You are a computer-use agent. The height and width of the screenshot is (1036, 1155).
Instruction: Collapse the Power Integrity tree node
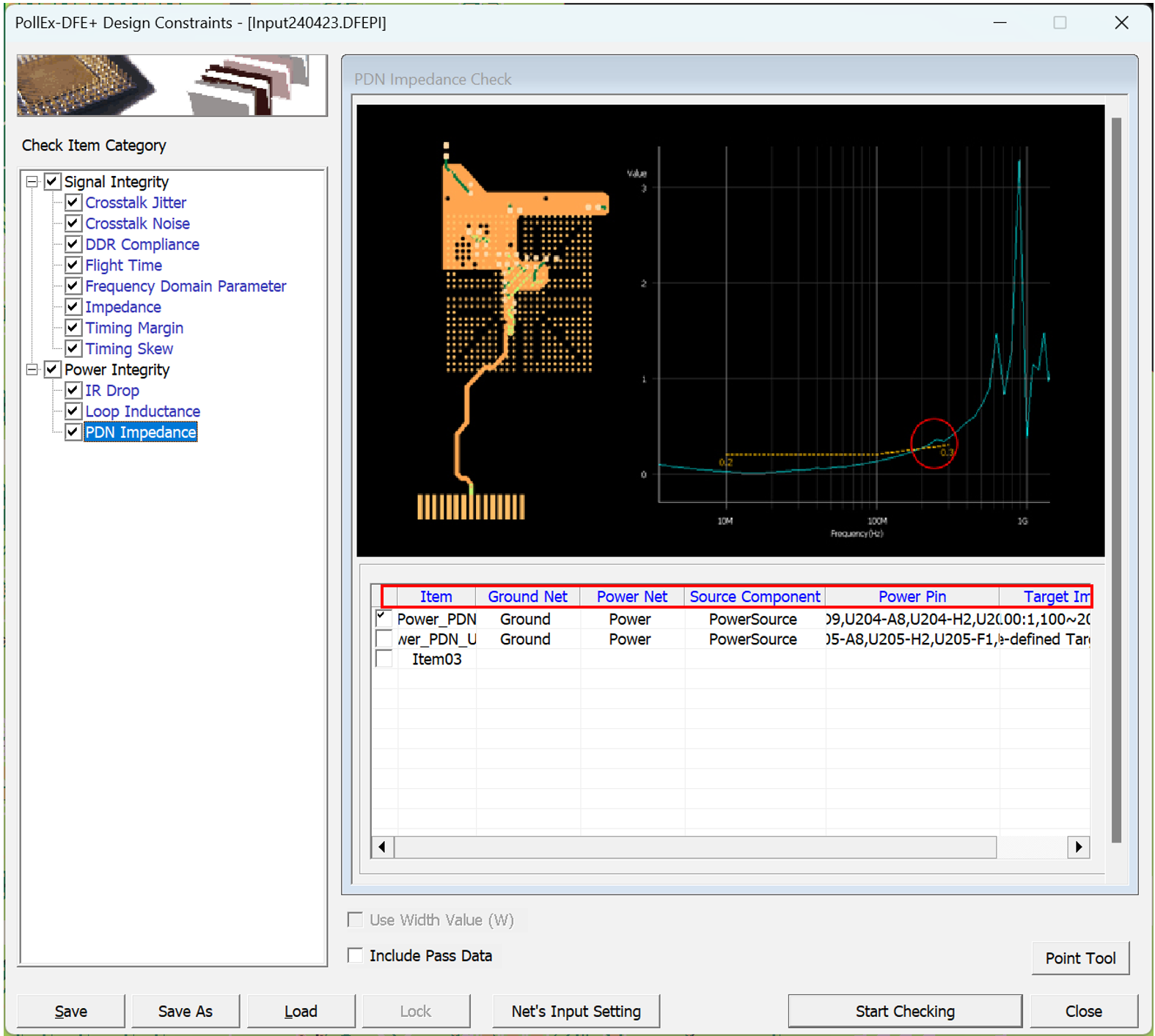32,370
